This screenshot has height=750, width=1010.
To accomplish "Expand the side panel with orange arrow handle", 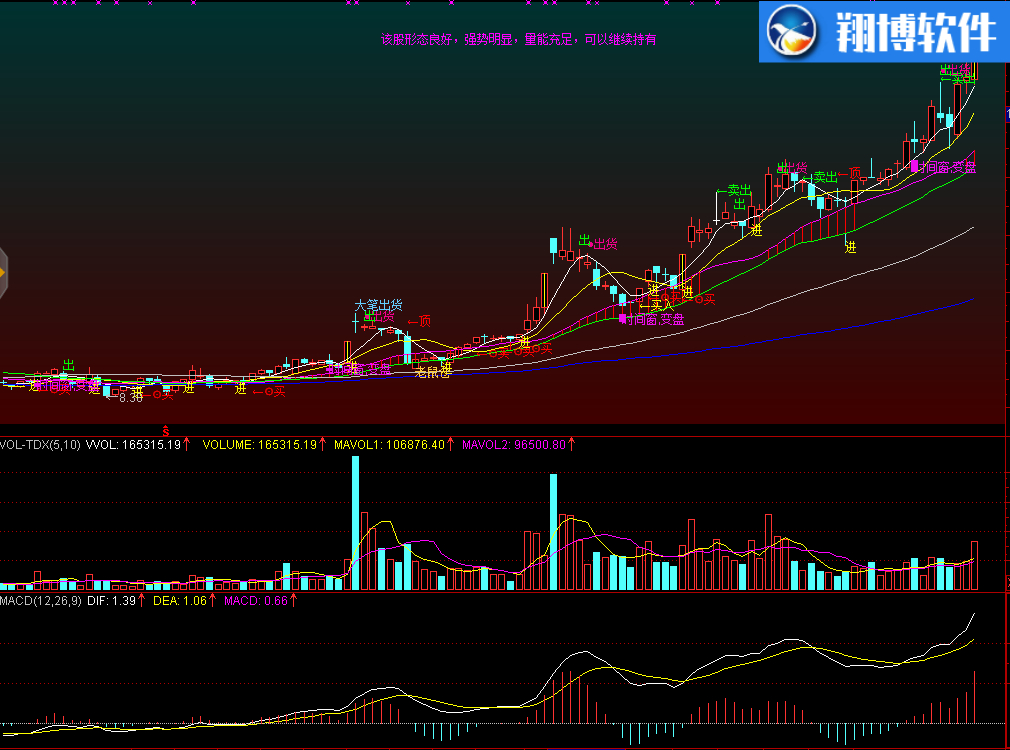I will 3,273.
